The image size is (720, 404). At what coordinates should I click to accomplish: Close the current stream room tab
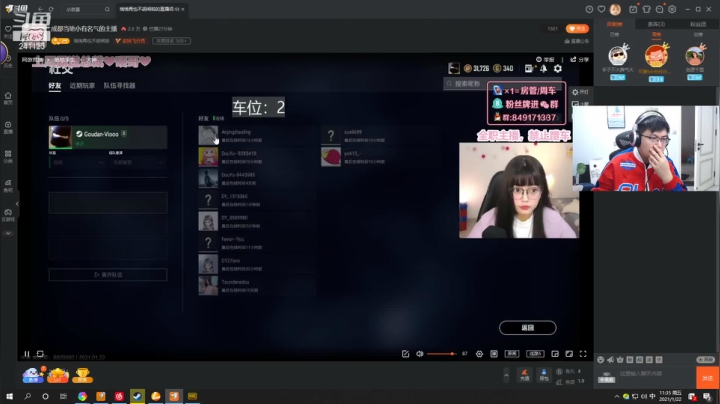coord(183,9)
